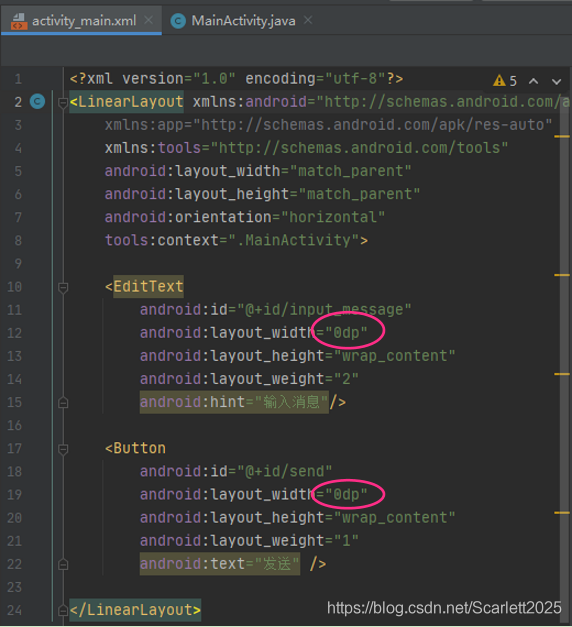Collapse the Button end fold marker on line 22

pos(63,564)
